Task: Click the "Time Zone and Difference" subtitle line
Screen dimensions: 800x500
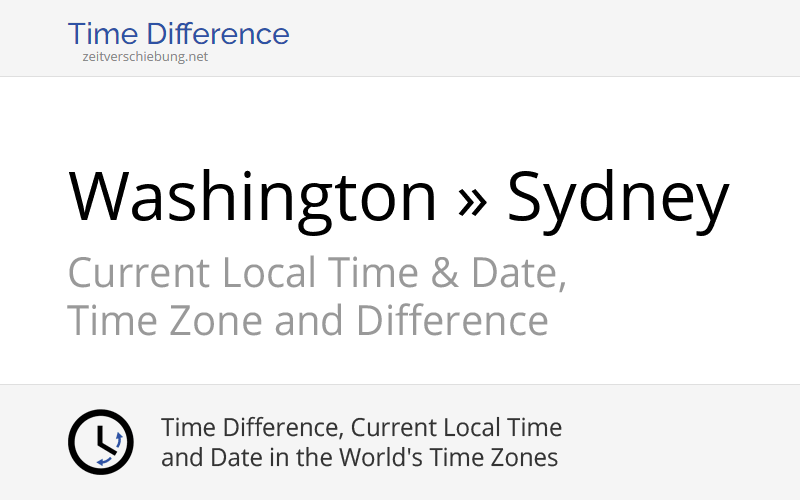Action: click(x=307, y=321)
